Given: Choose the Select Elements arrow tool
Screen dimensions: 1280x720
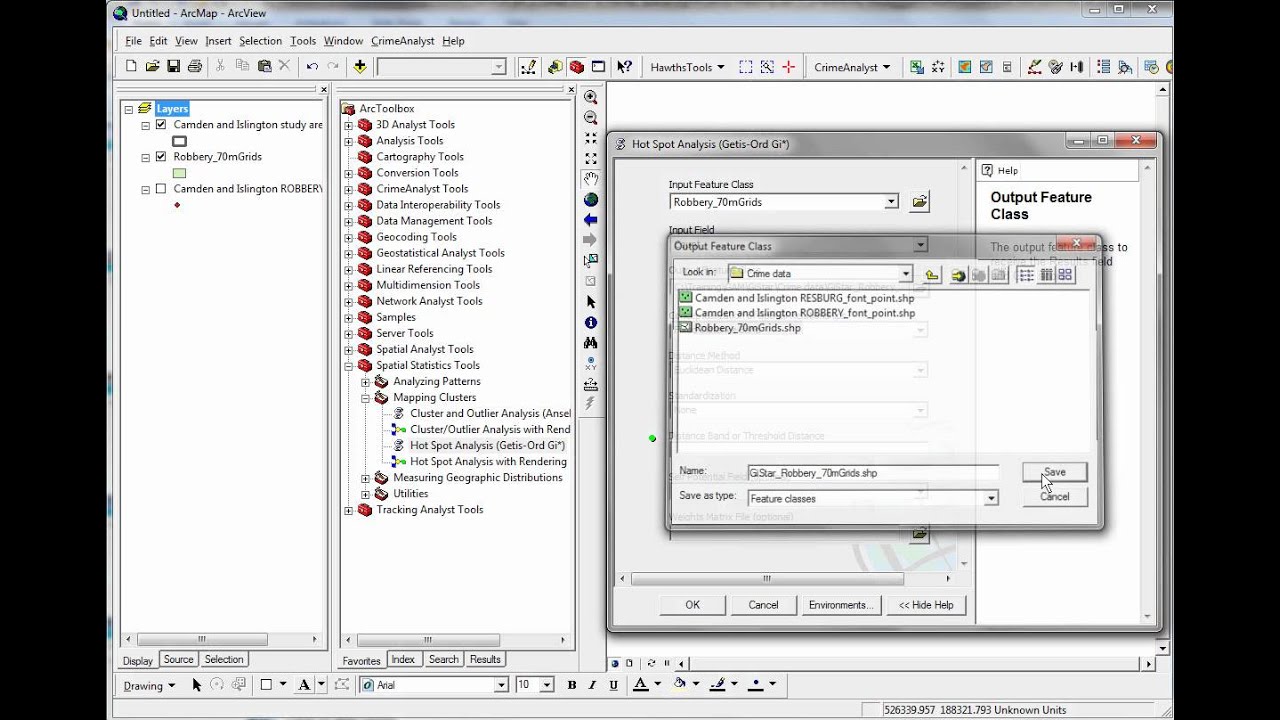Looking at the screenshot, I should pos(590,301).
